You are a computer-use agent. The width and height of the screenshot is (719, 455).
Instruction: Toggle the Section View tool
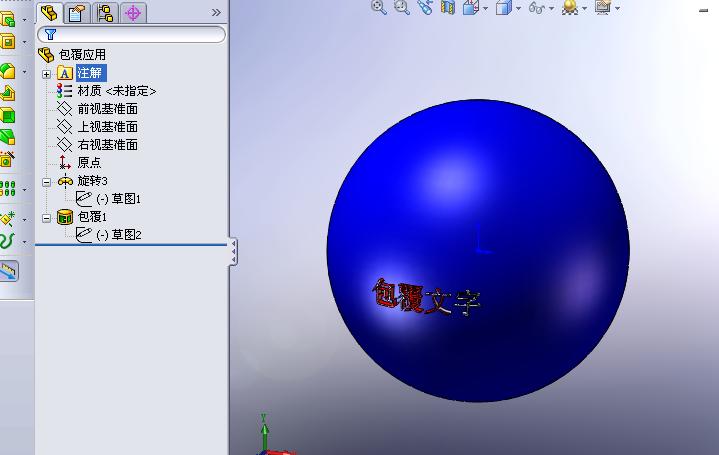(x=448, y=7)
